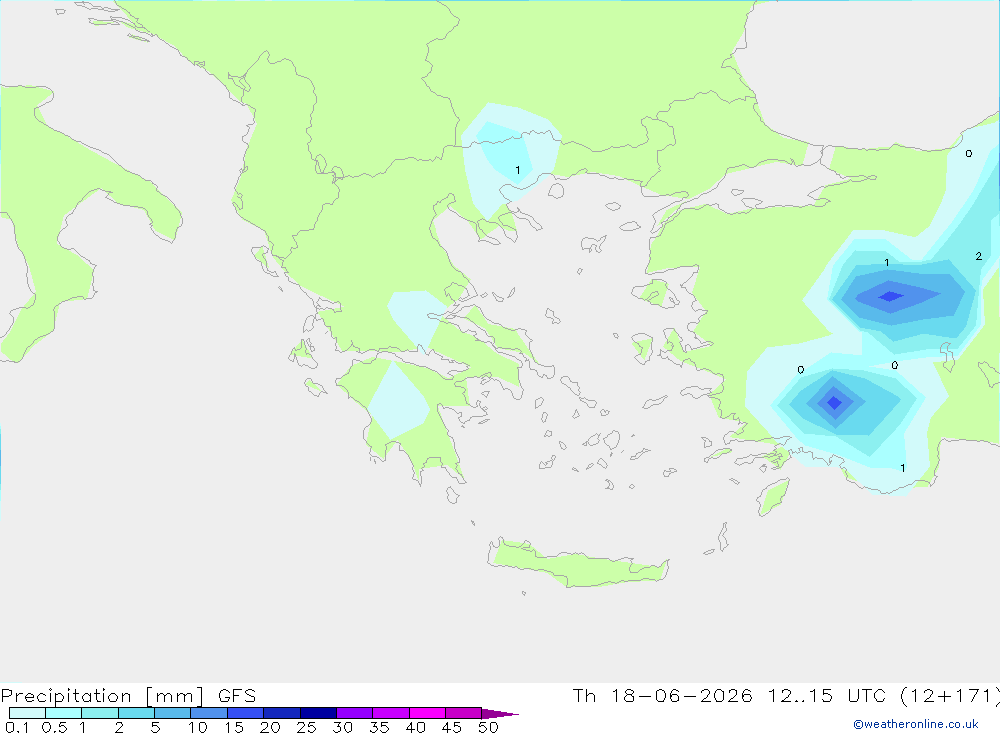This screenshot has width=1000, height=733.
Task: Click the legend label '0.1'
Action: click(17, 727)
